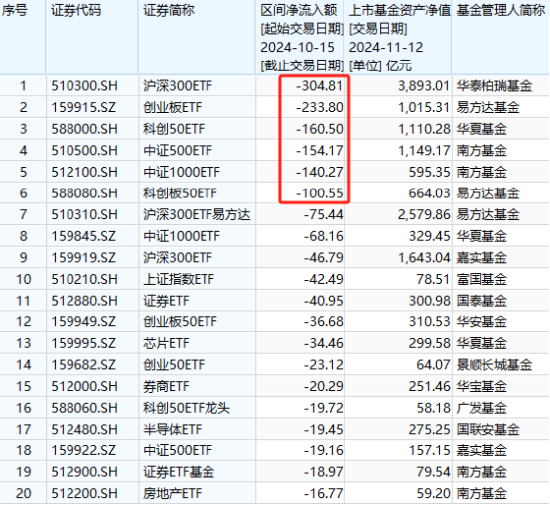Viewport: 550px width, 505px height.
Task: Select security code 510500.SH
Action: 84,150
